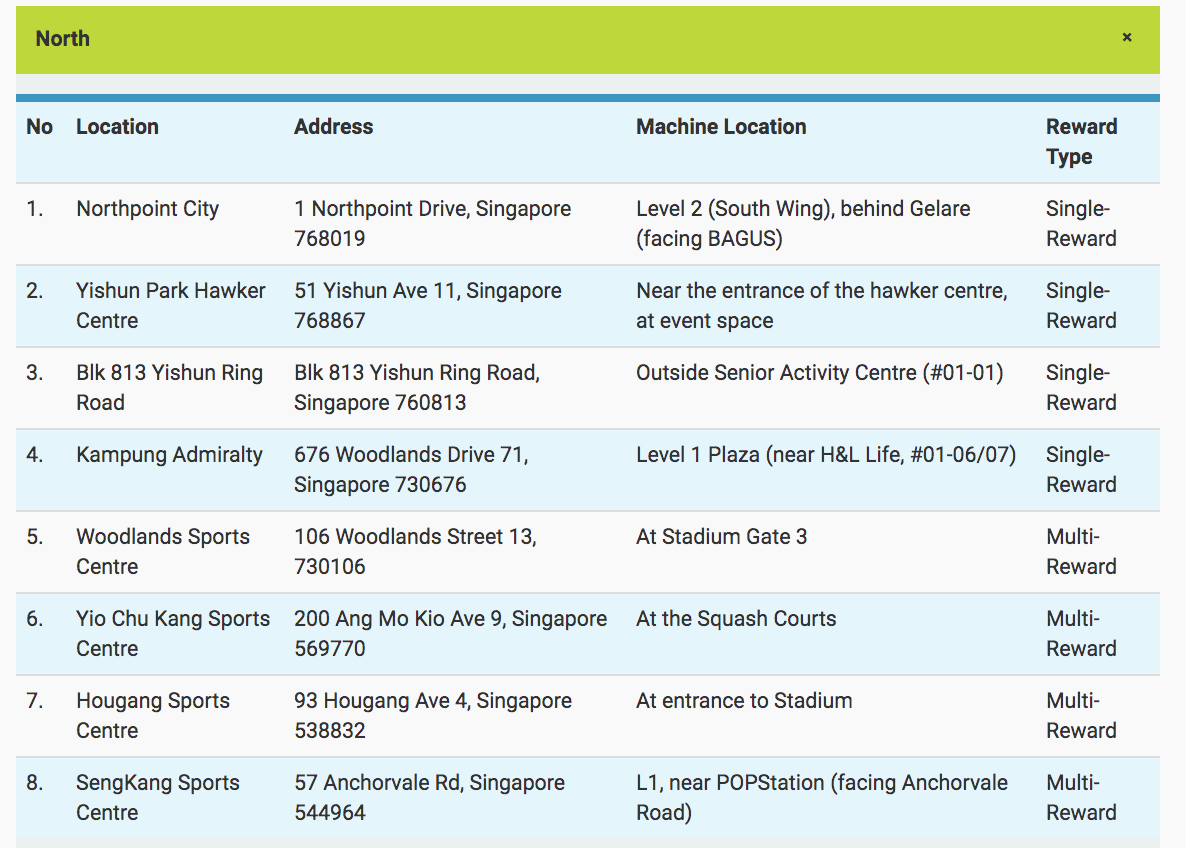The height and width of the screenshot is (848, 1186).
Task: Click the Address column header
Action: point(334,126)
